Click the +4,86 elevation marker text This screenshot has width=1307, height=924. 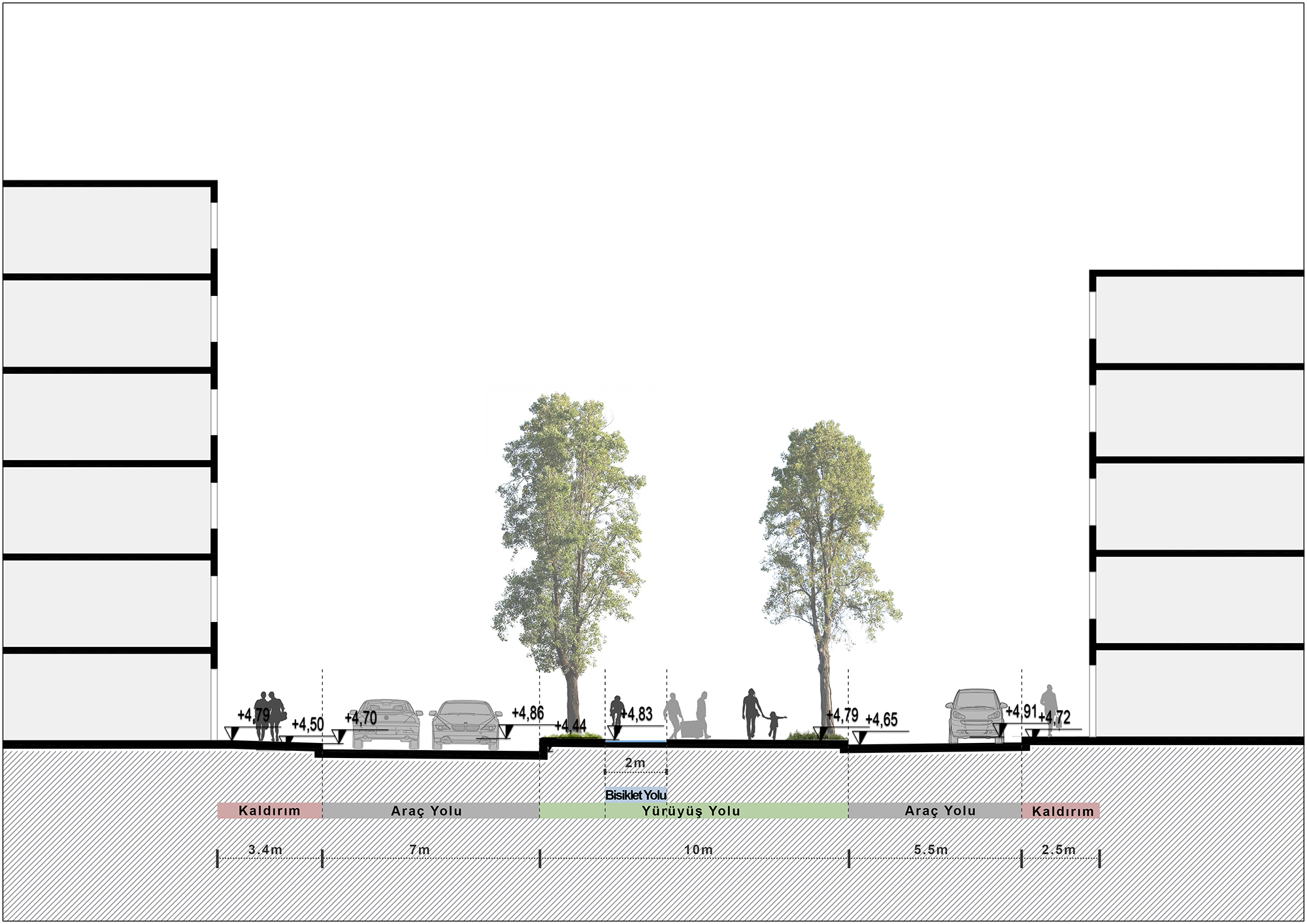click(527, 713)
